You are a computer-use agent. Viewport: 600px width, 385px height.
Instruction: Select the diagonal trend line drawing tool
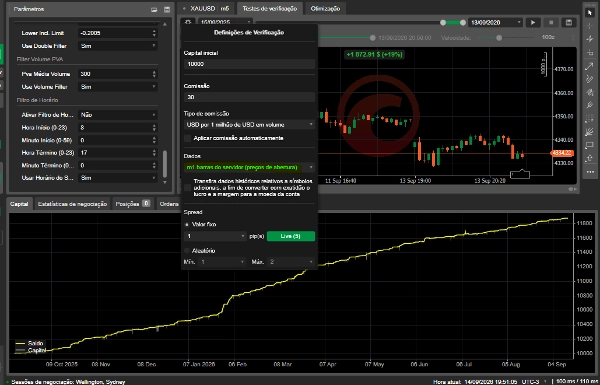(x=590, y=66)
